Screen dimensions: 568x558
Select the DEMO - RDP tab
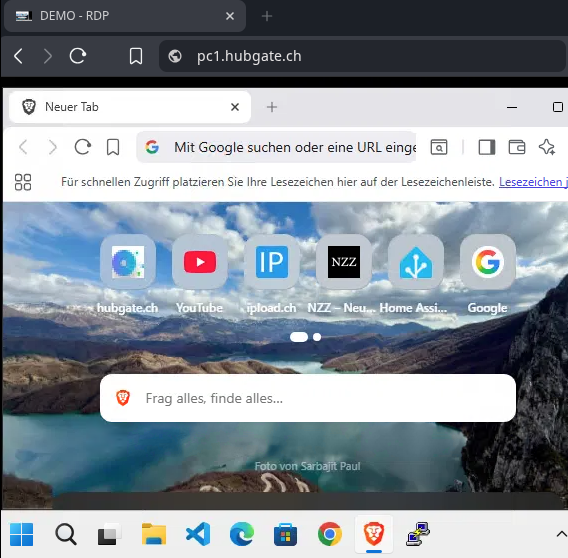point(125,16)
